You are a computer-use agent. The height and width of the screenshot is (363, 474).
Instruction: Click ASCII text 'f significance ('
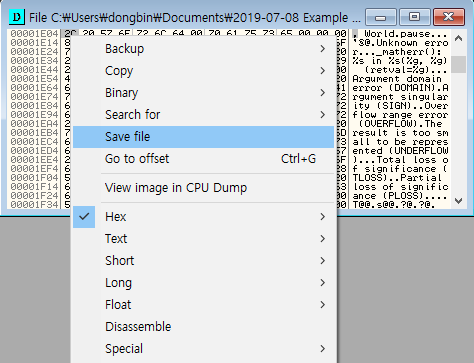[400, 169]
